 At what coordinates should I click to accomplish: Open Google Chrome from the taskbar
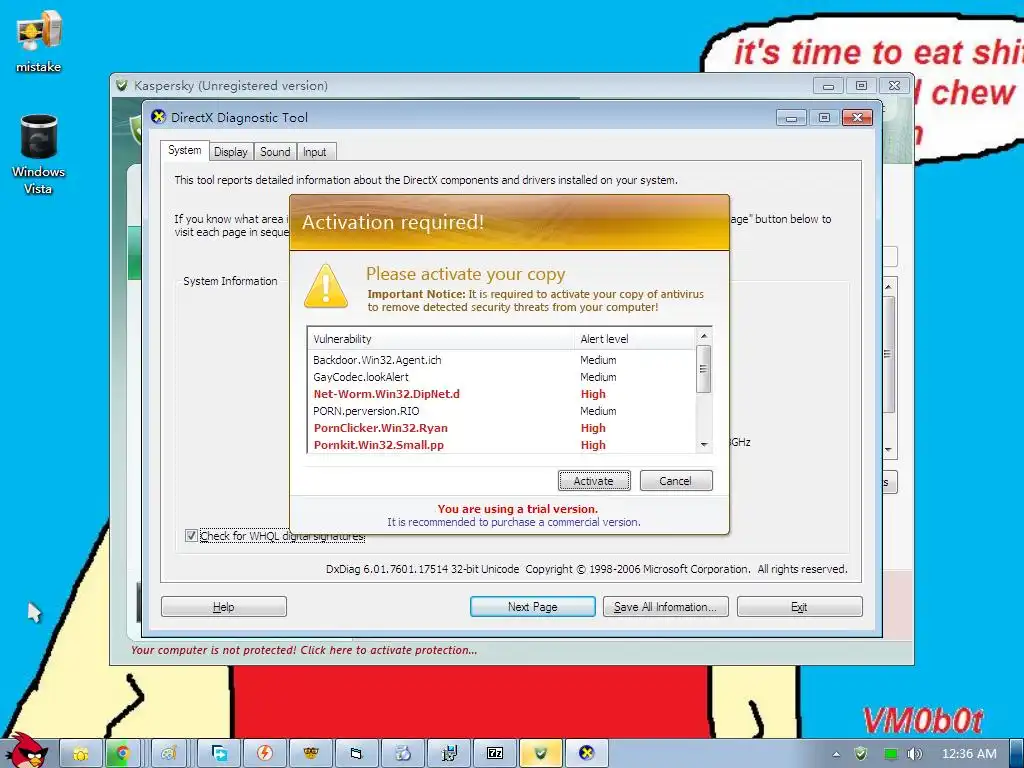[x=122, y=754]
